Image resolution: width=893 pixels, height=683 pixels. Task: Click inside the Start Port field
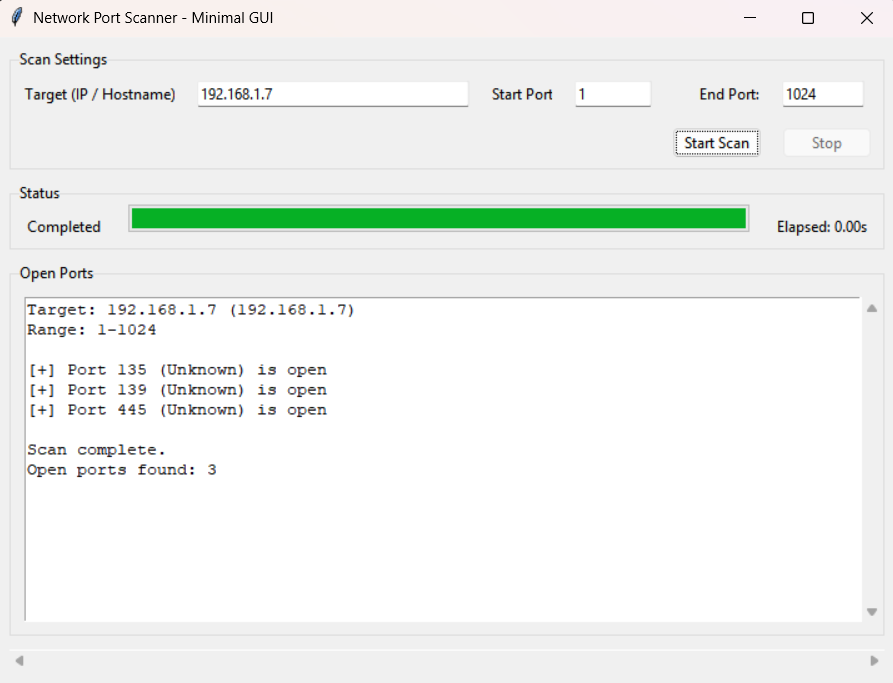pos(612,93)
